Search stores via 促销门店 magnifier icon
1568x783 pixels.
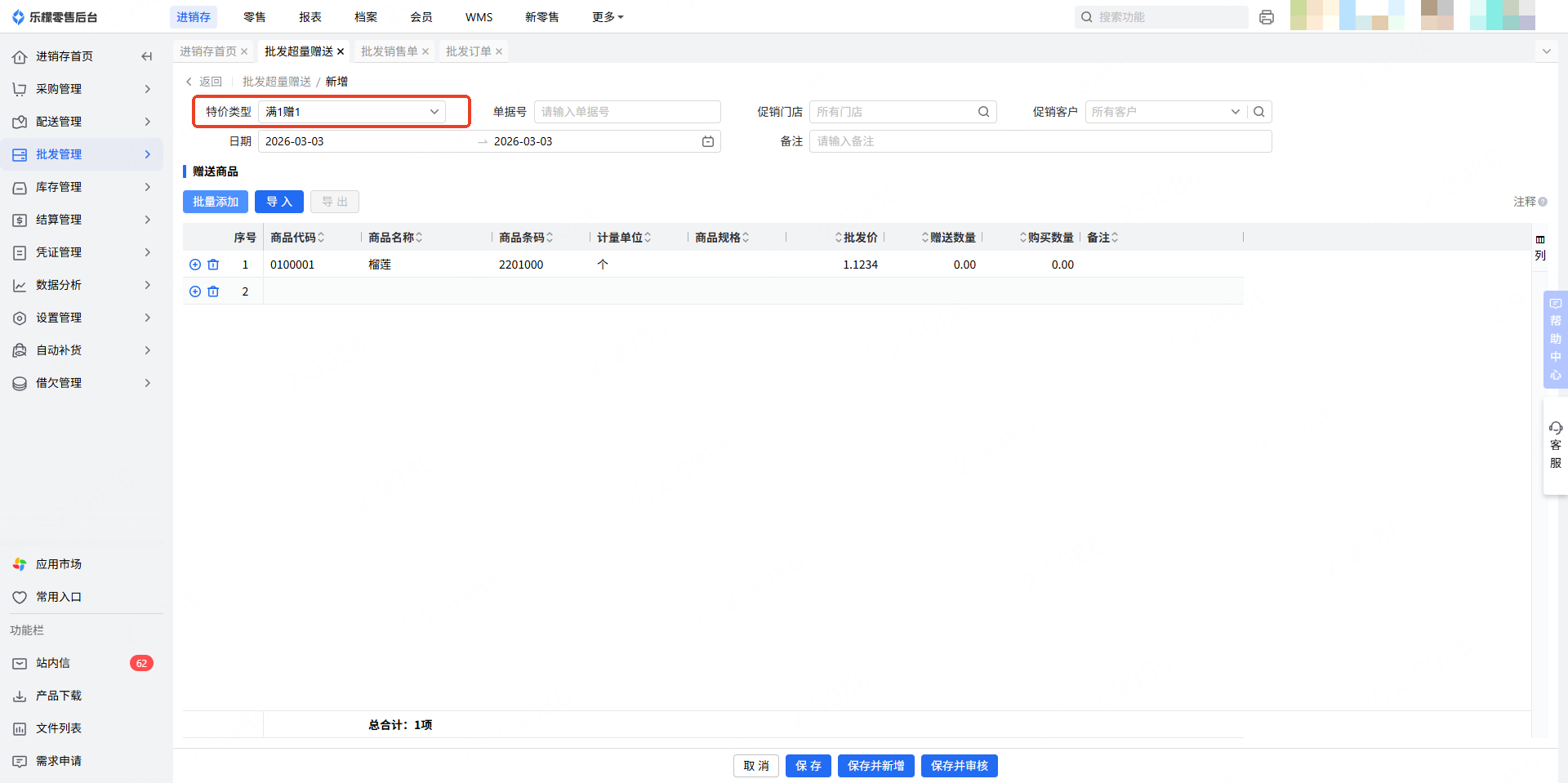984,112
